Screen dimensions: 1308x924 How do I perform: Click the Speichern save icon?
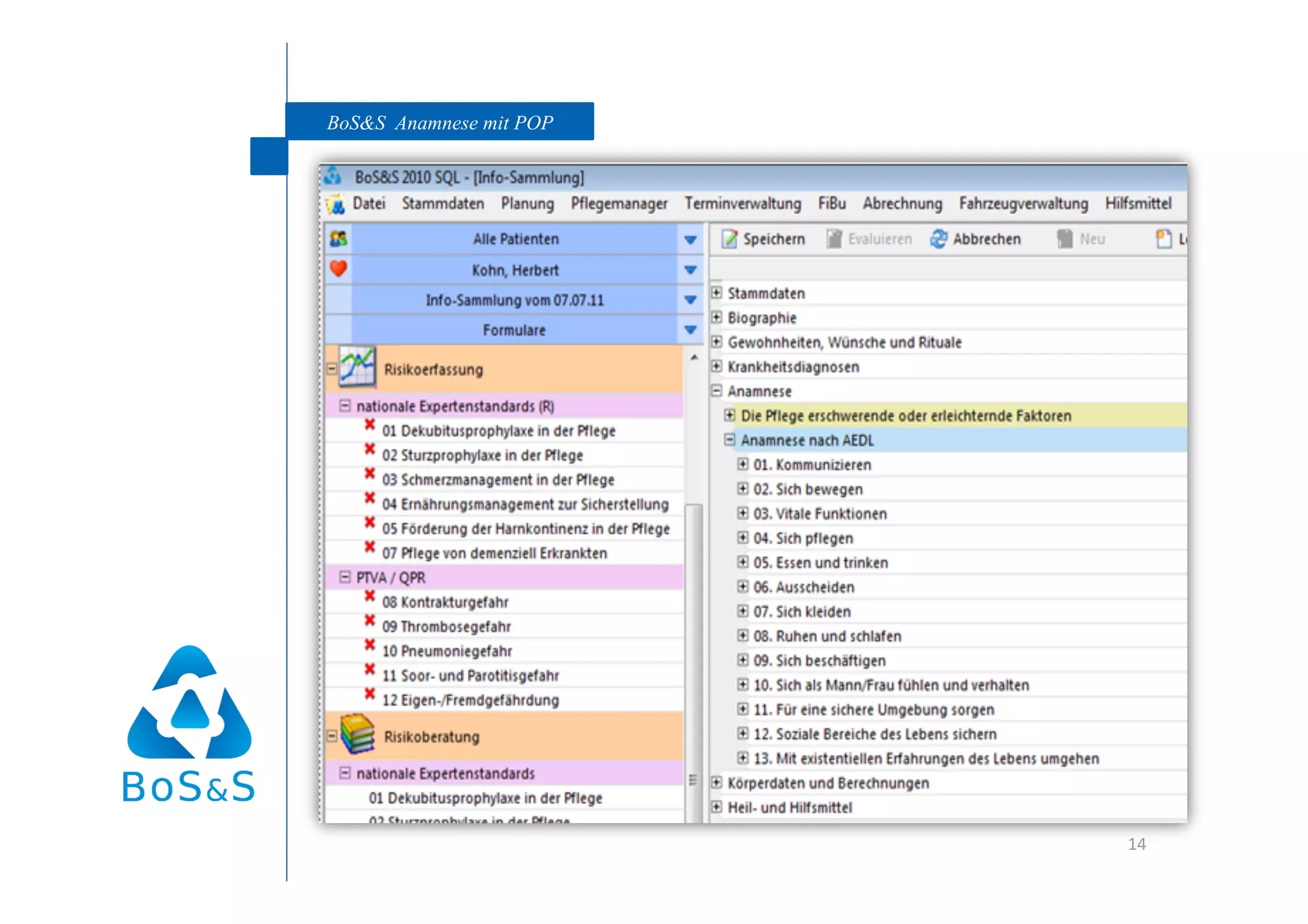coord(729,239)
